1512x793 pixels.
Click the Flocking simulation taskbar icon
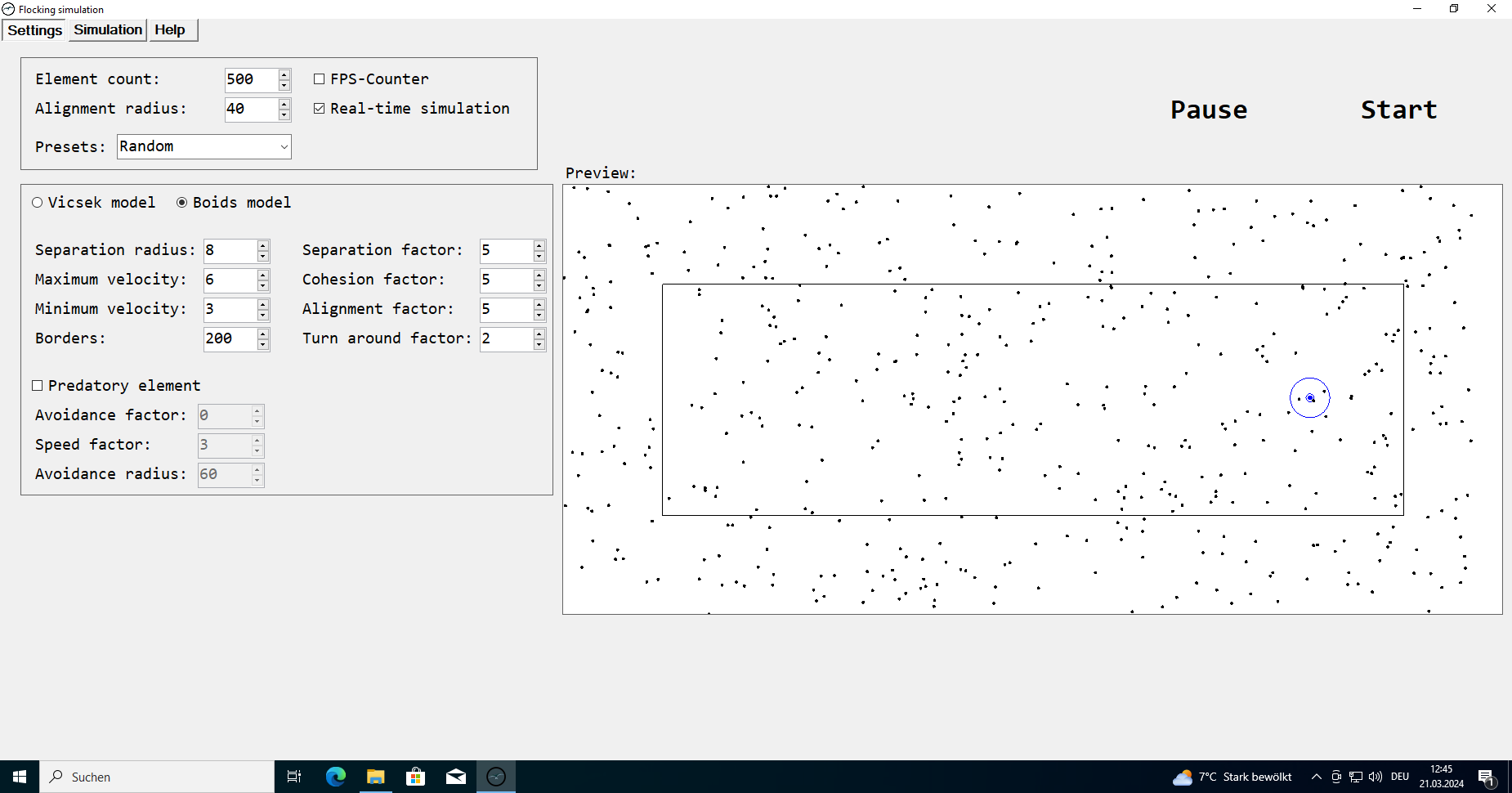point(496,777)
